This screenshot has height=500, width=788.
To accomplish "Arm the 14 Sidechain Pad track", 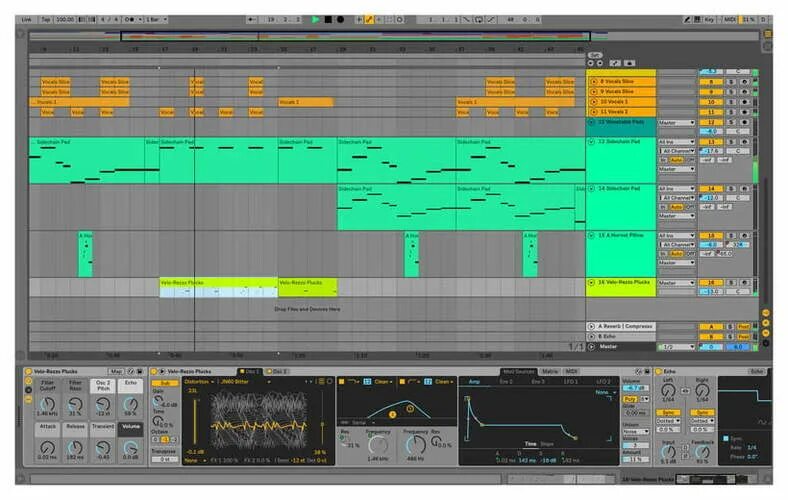I will tap(744, 189).
